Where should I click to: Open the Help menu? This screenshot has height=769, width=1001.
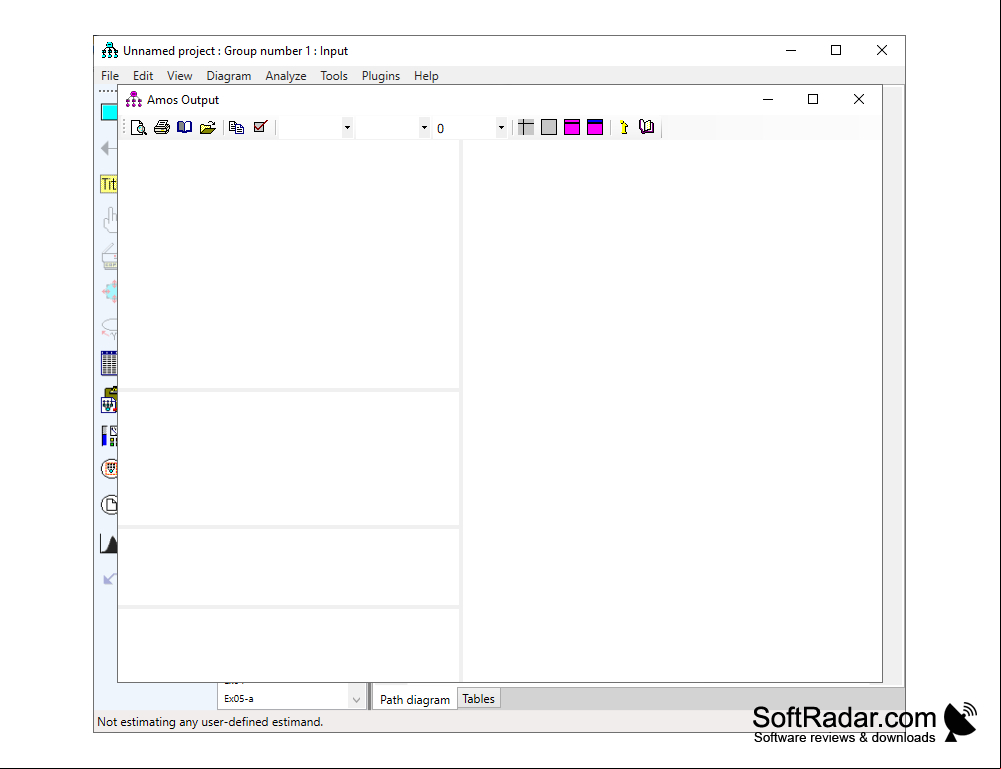(426, 76)
